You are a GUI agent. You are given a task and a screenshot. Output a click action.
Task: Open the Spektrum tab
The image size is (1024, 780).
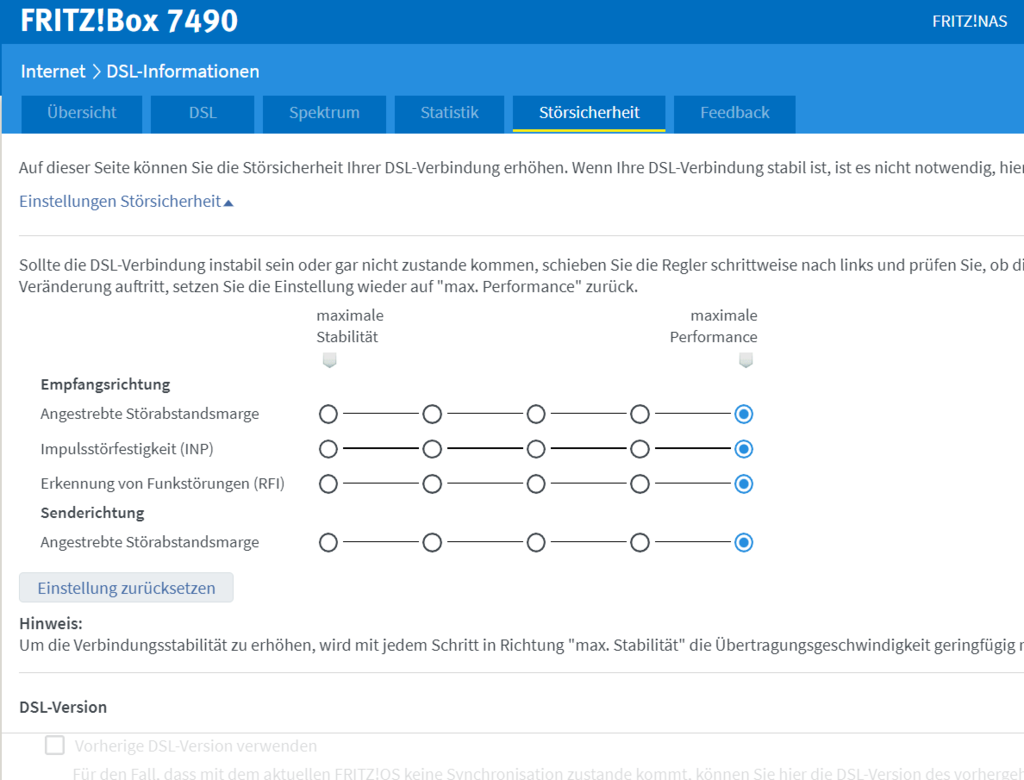point(324,114)
